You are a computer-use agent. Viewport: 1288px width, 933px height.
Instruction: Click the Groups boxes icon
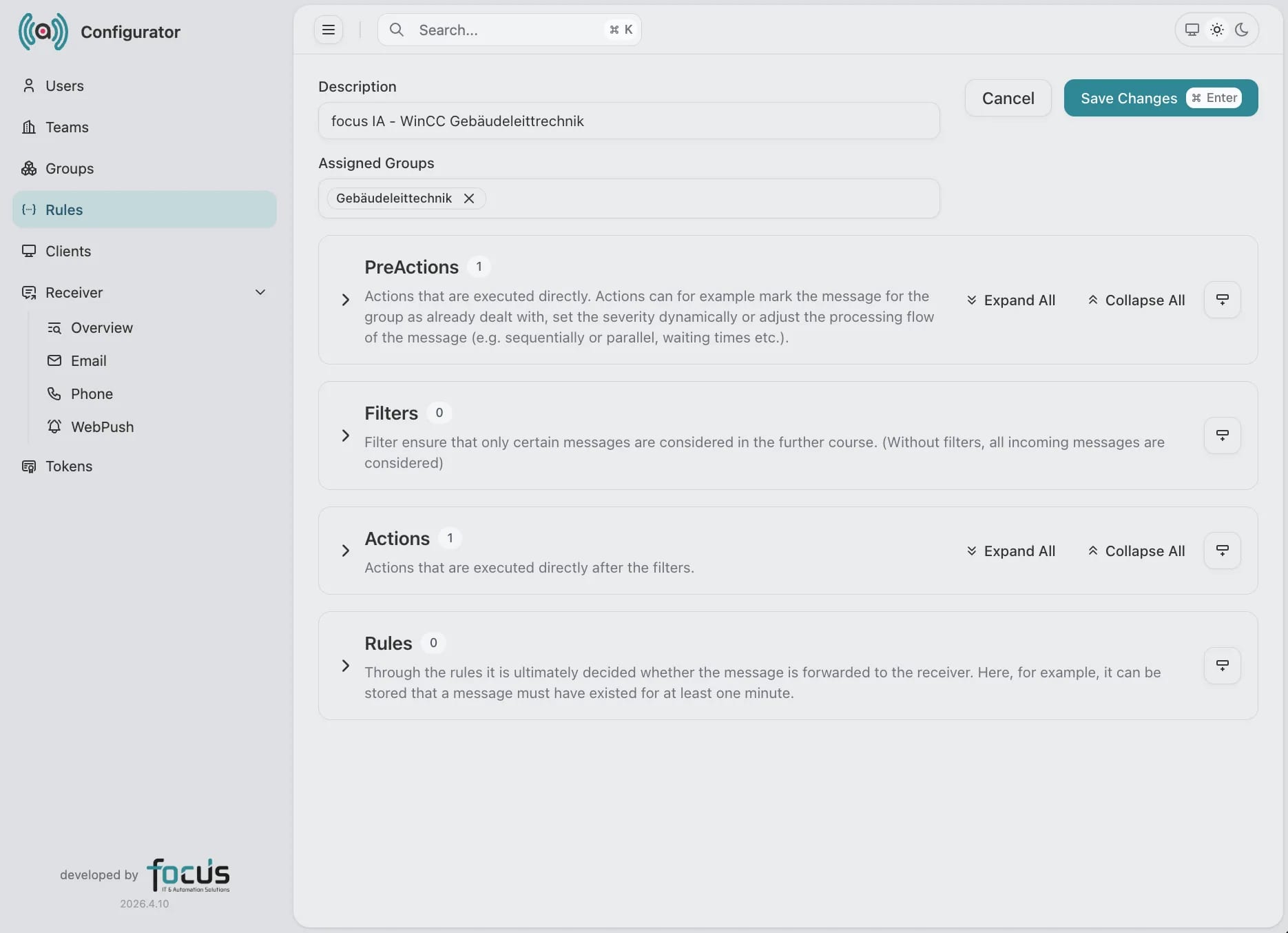pyautogui.click(x=29, y=168)
